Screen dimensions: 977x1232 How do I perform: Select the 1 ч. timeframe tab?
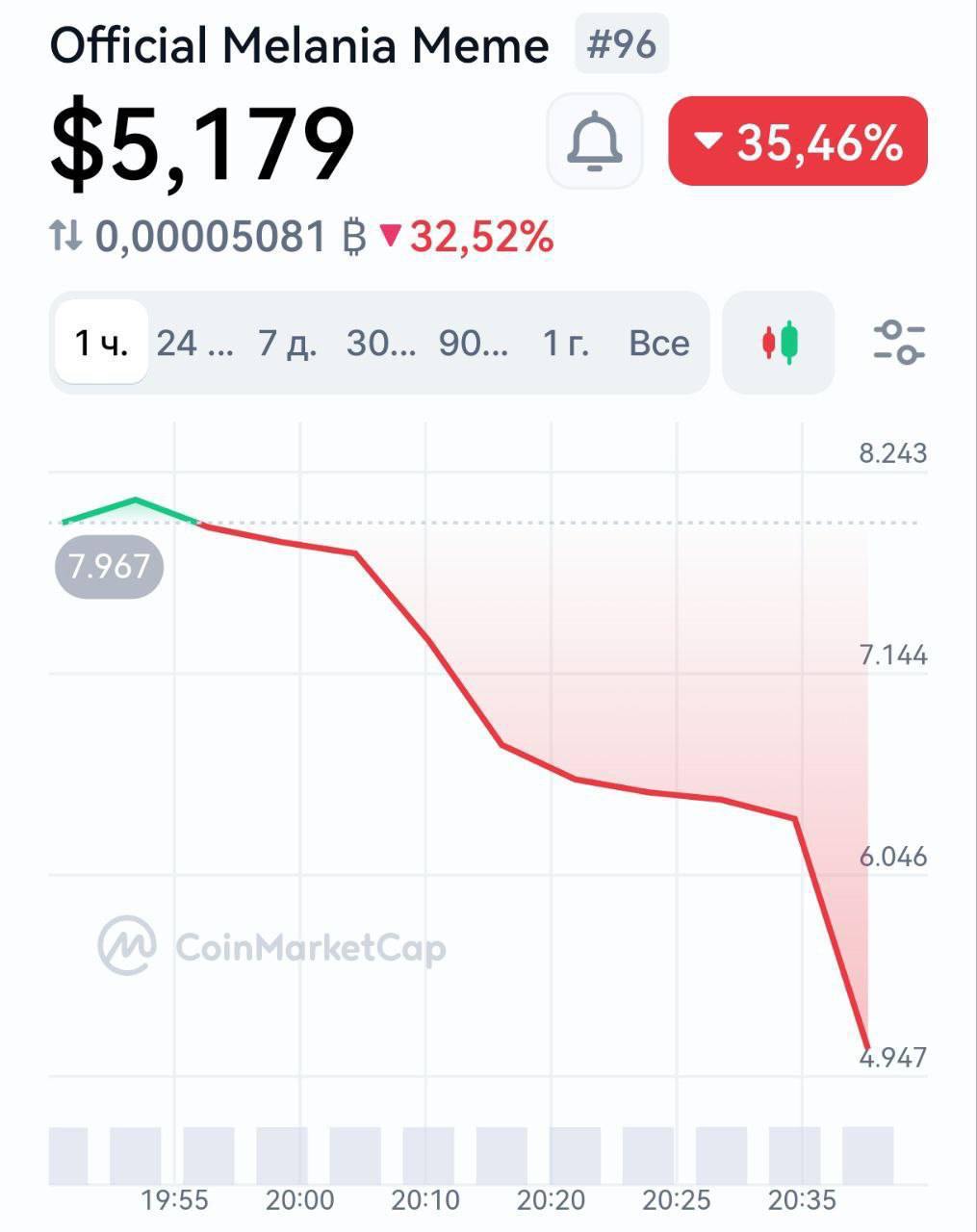(101, 343)
